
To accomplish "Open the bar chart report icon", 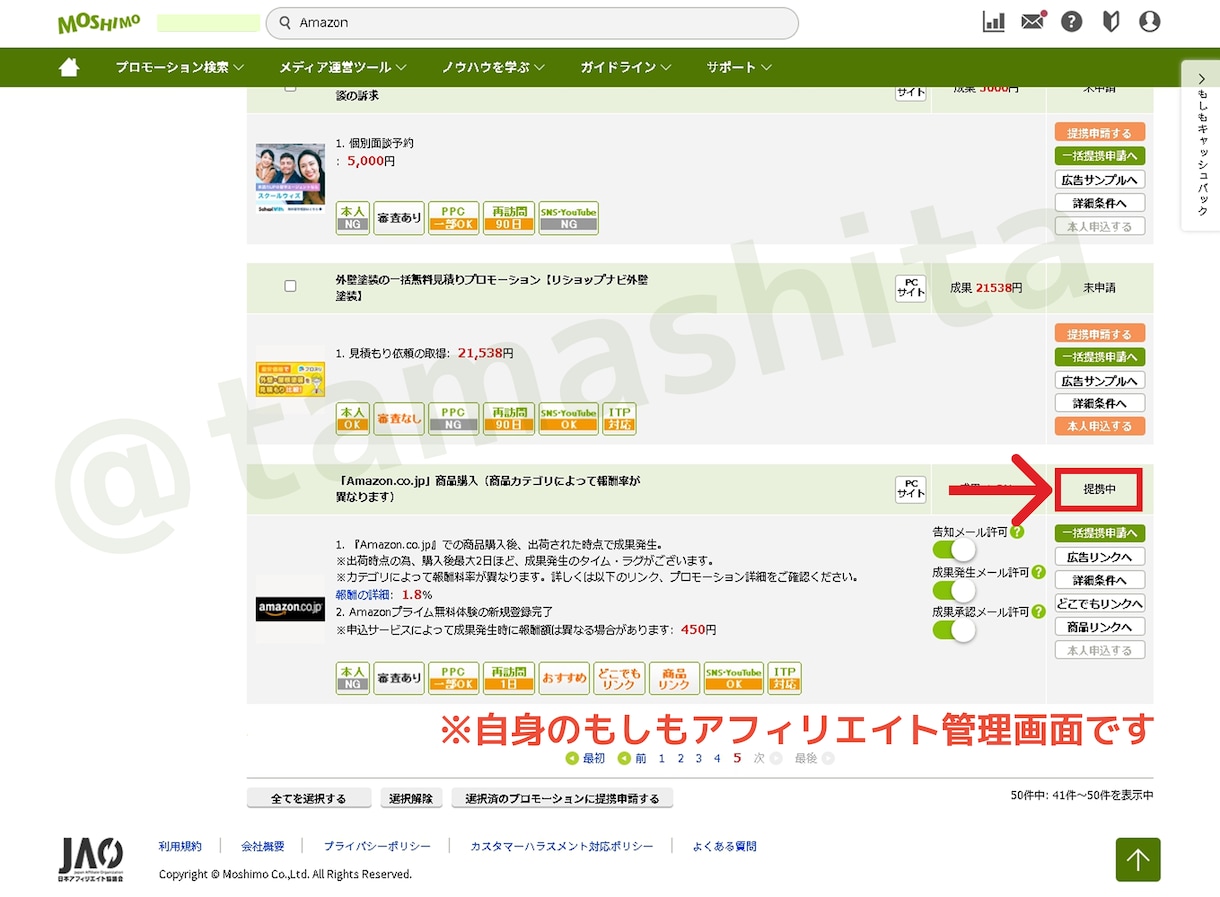I will tap(993, 22).
